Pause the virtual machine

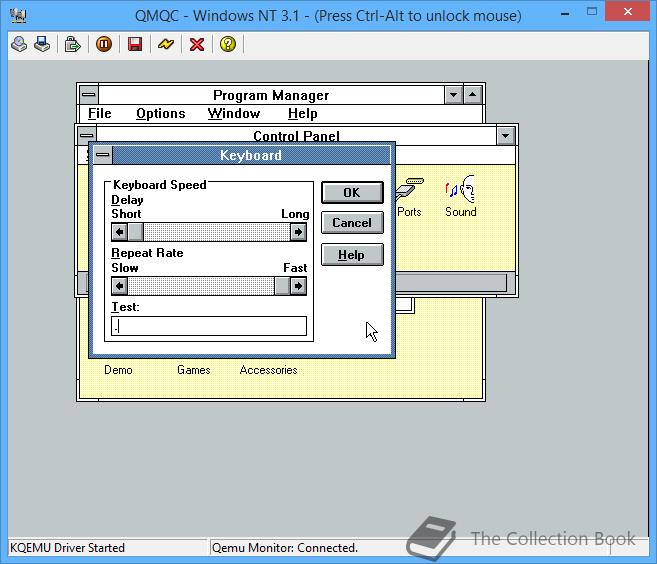click(x=103, y=44)
